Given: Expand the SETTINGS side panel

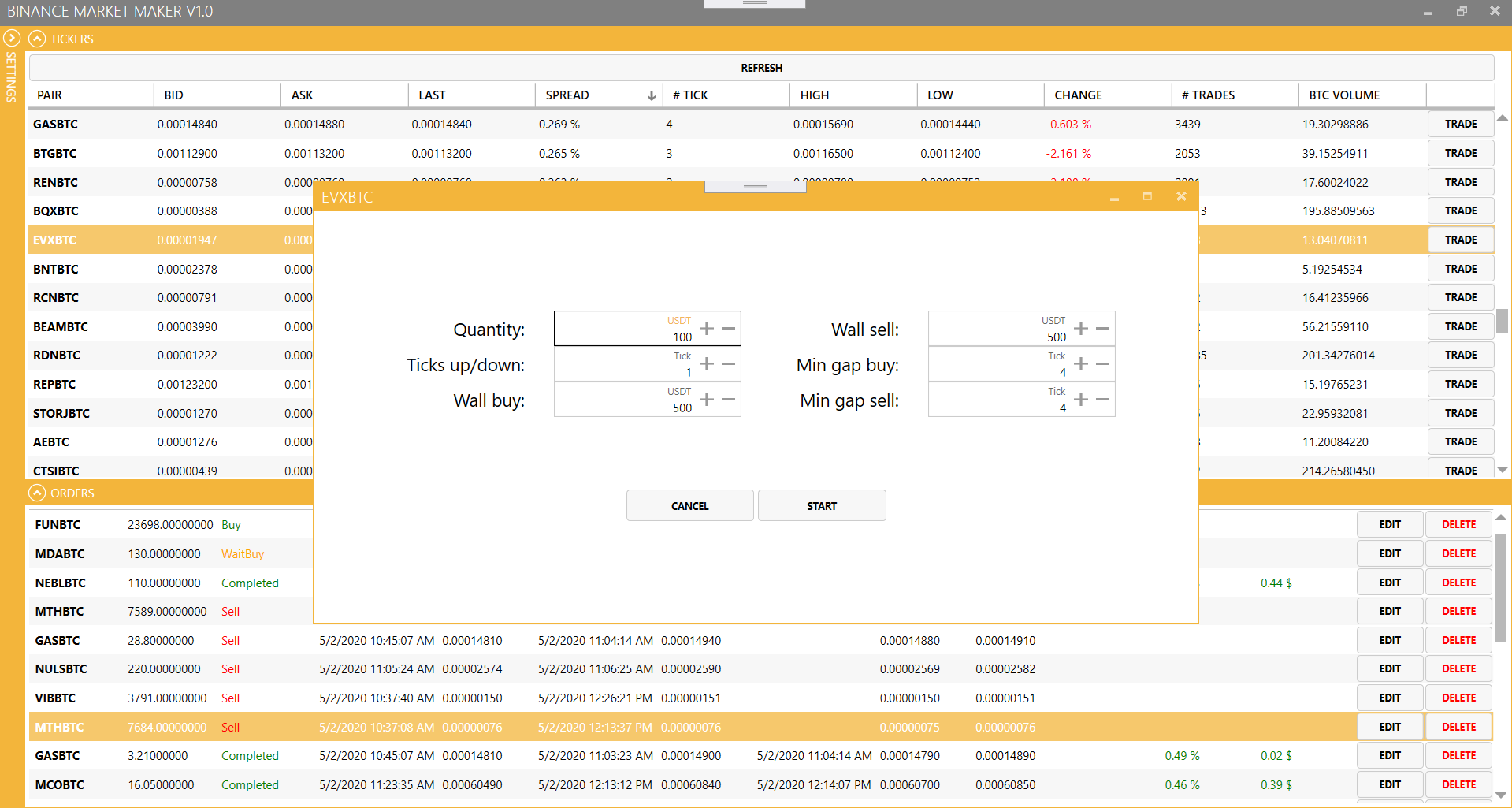Looking at the screenshot, I should [12, 37].
